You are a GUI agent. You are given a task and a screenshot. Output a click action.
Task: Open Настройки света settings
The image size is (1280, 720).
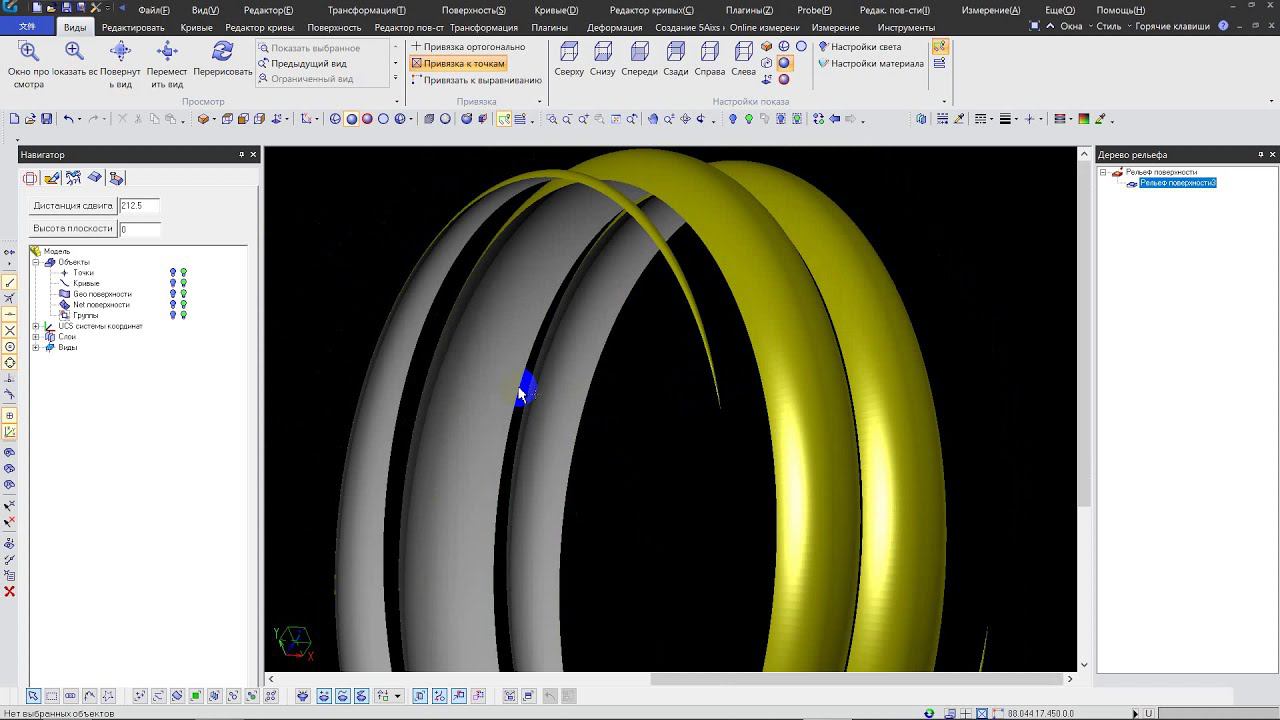point(860,47)
